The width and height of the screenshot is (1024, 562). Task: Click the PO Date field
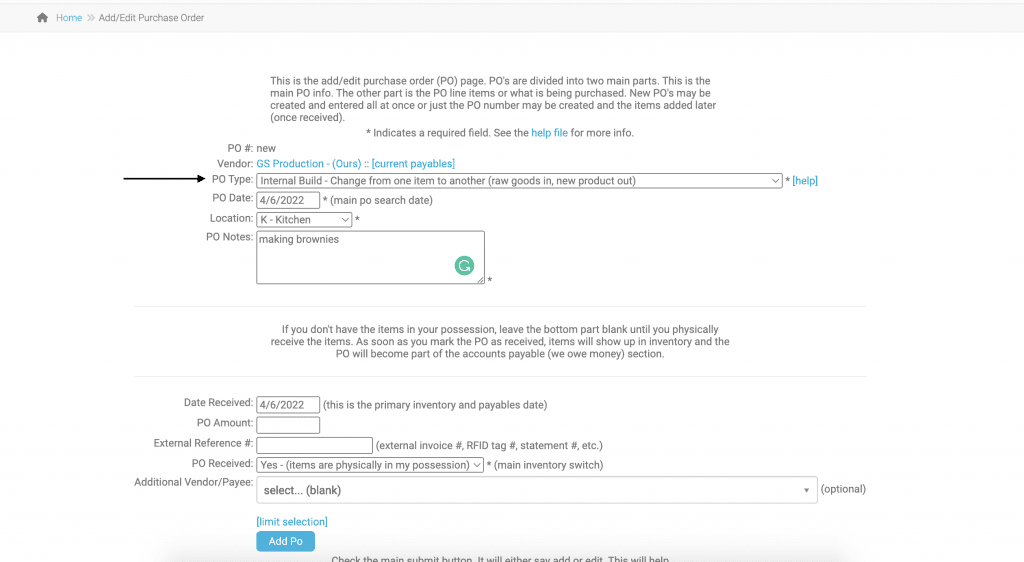[288, 200]
